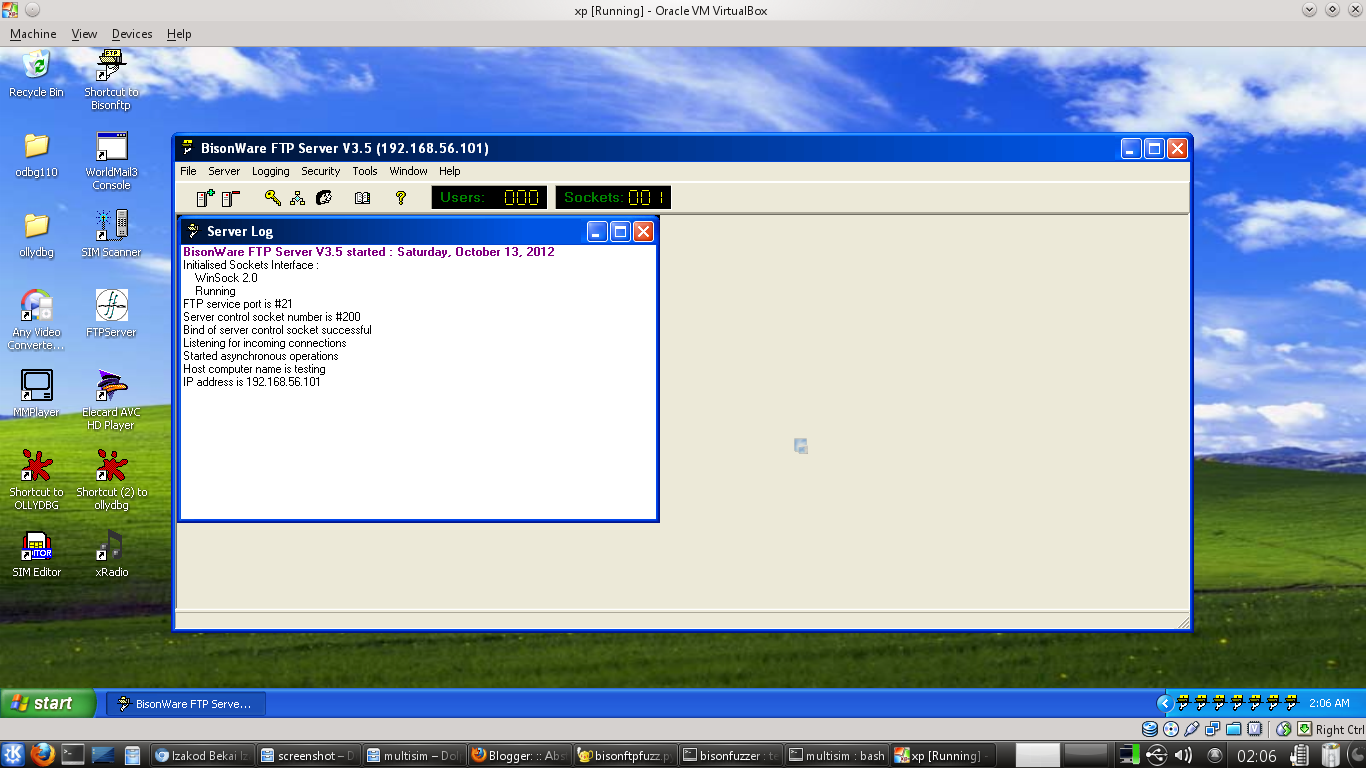Select the Any Video Converter icon

[36, 320]
